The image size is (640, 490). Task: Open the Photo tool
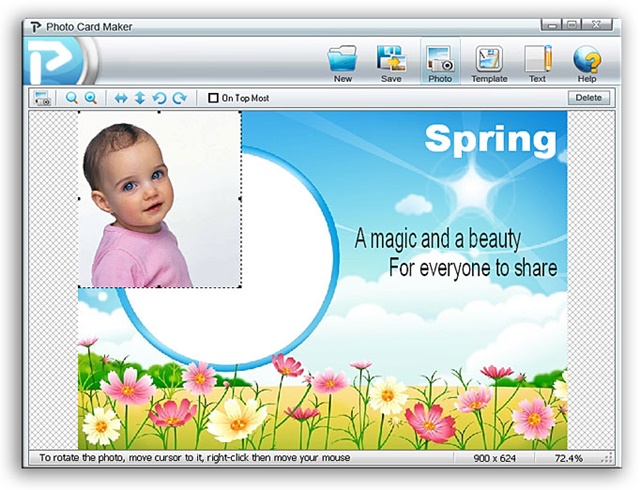tap(440, 62)
